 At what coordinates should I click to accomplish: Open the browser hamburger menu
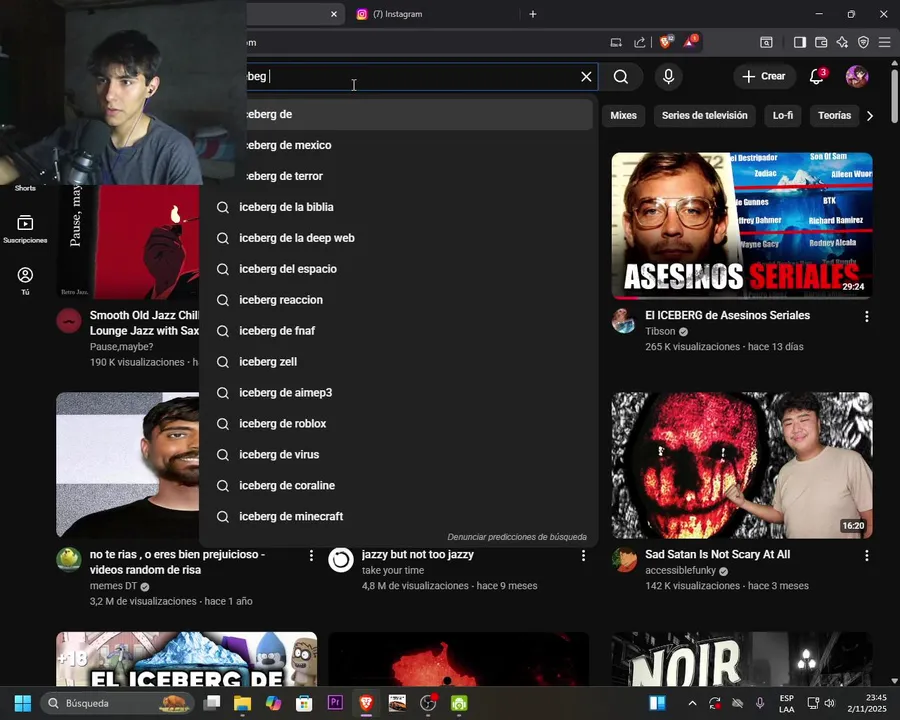tap(885, 42)
